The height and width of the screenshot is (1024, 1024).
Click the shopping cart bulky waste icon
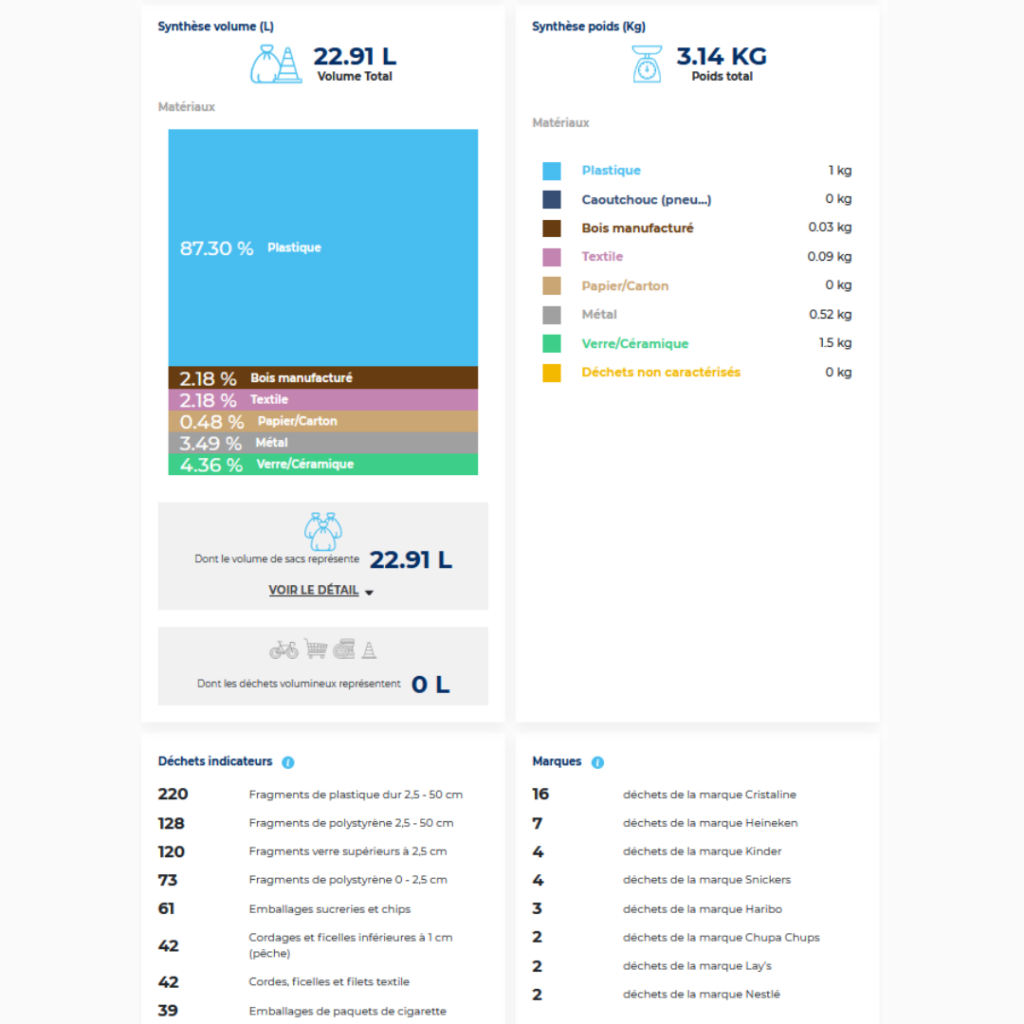coord(316,649)
